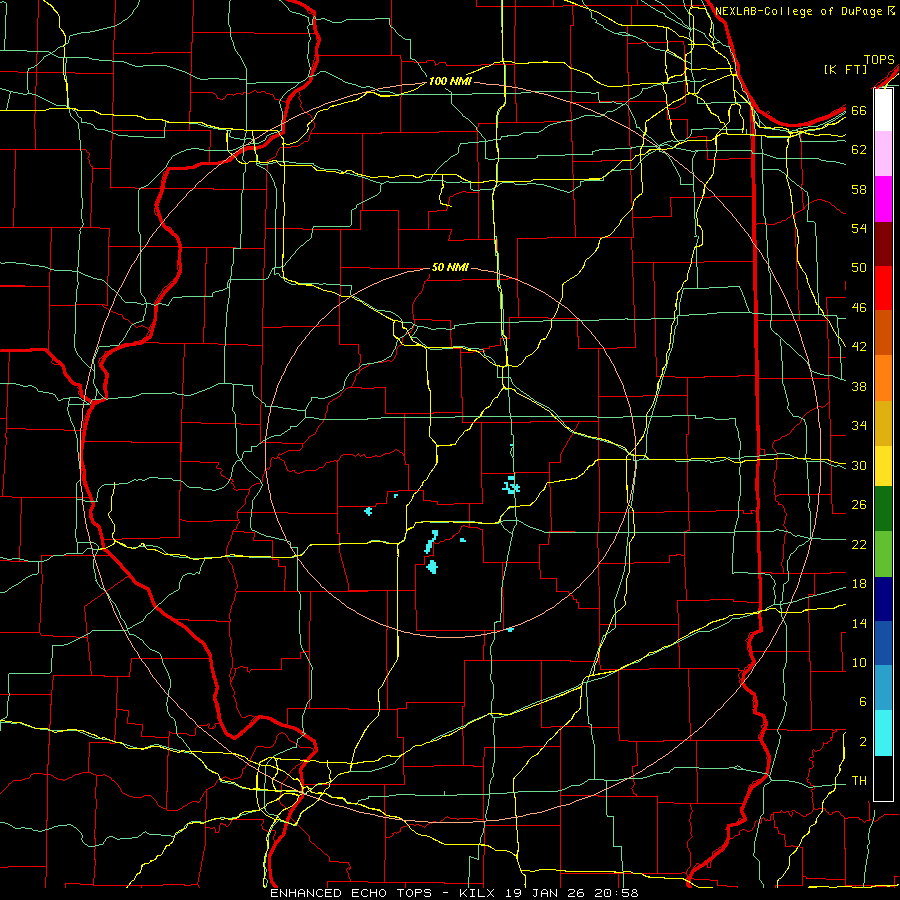900x900 pixels.
Task: Select the 18 legend value
Action: (x=859, y=584)
